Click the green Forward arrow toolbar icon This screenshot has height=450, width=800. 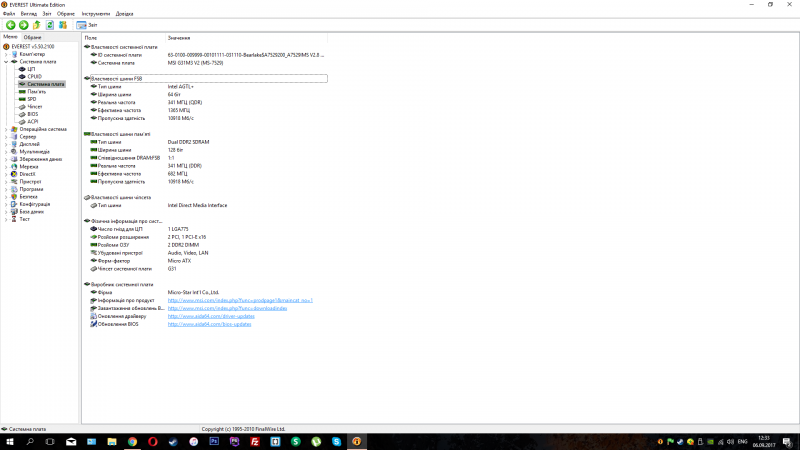click(23, 25)
